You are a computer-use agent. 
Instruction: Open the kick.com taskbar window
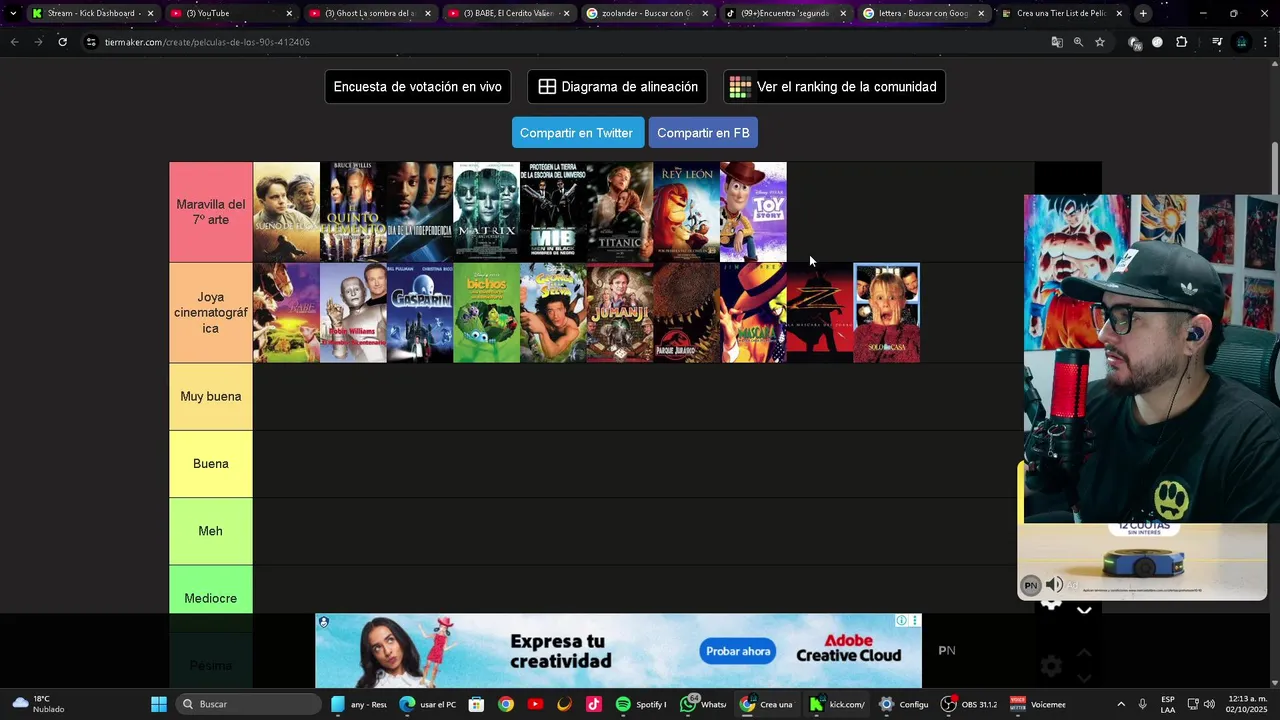(837, 704)
